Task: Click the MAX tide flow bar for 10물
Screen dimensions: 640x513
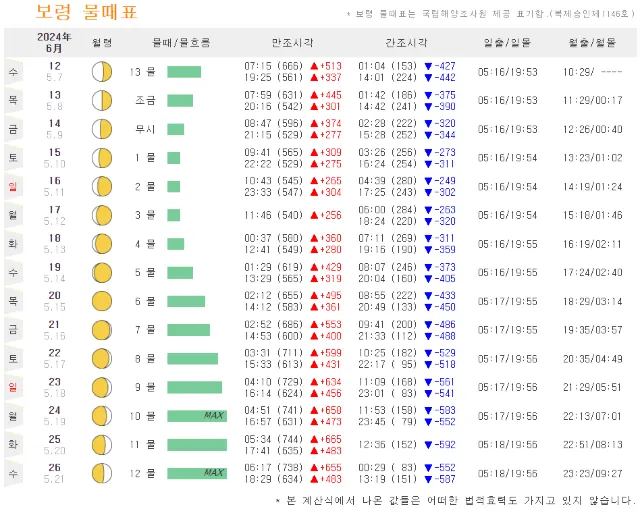Action: pyautogui.click(x=196, y=415)
